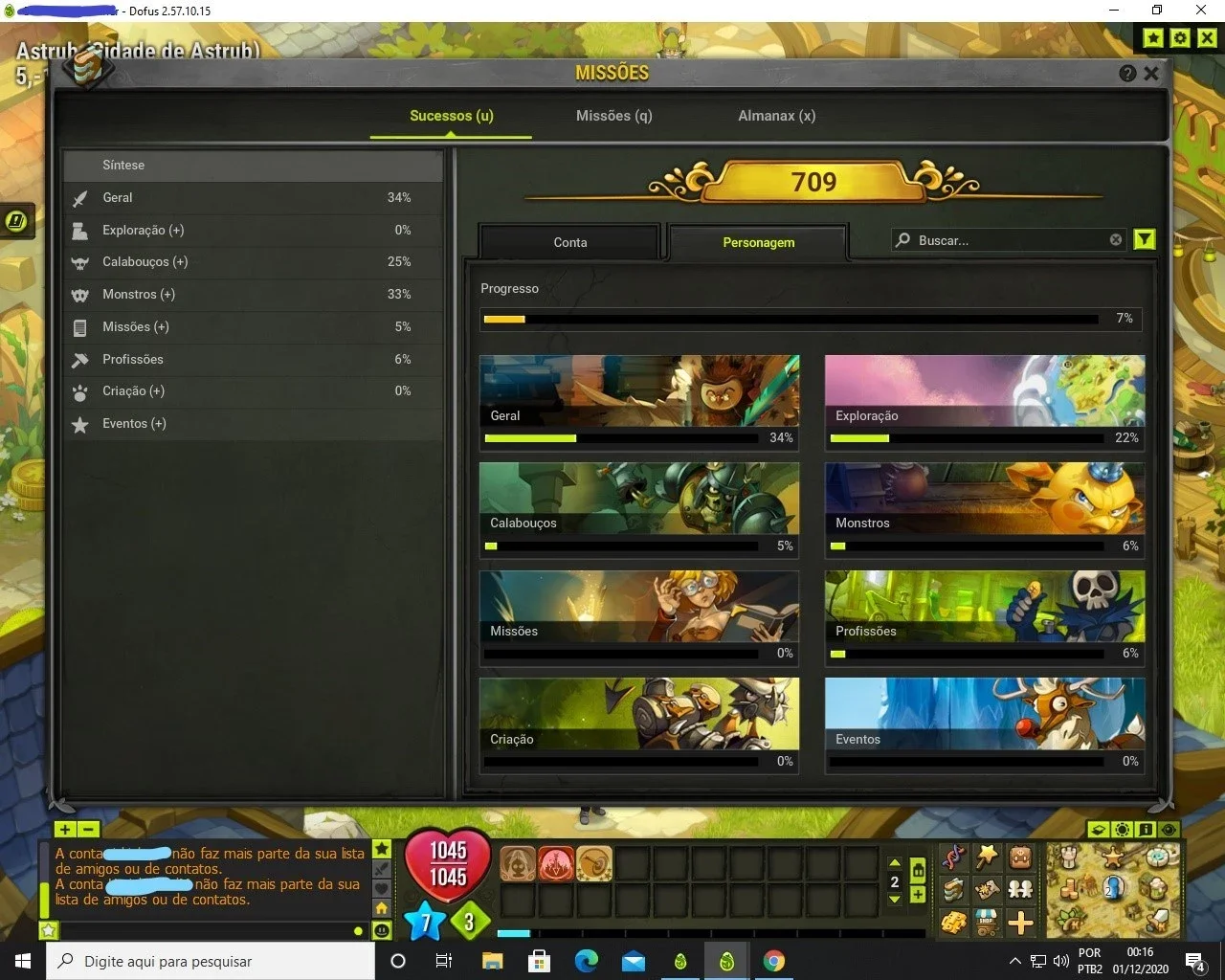Toggle the sword combat chat channel
The image size is (1225, 980).
pyautogui.click(x=382, y=869)
